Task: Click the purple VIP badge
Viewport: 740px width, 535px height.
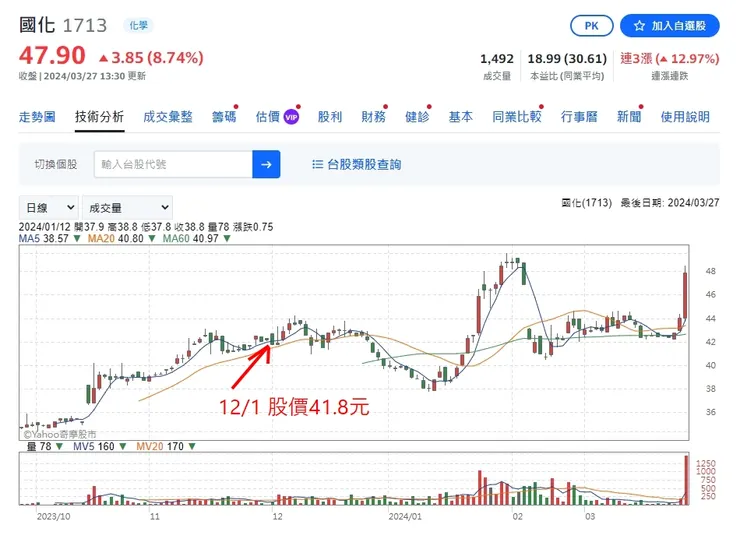Action: [x=291, y=117]
